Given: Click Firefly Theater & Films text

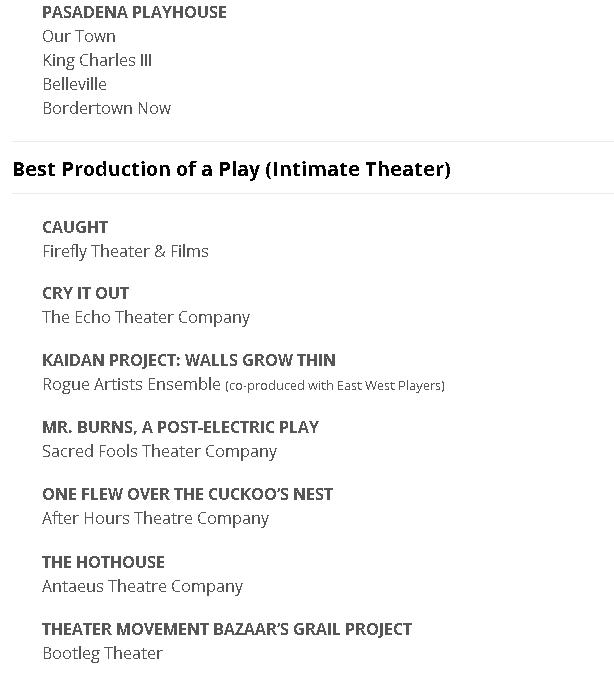Looking at the screenshot, I should click(x=125, y=251).
